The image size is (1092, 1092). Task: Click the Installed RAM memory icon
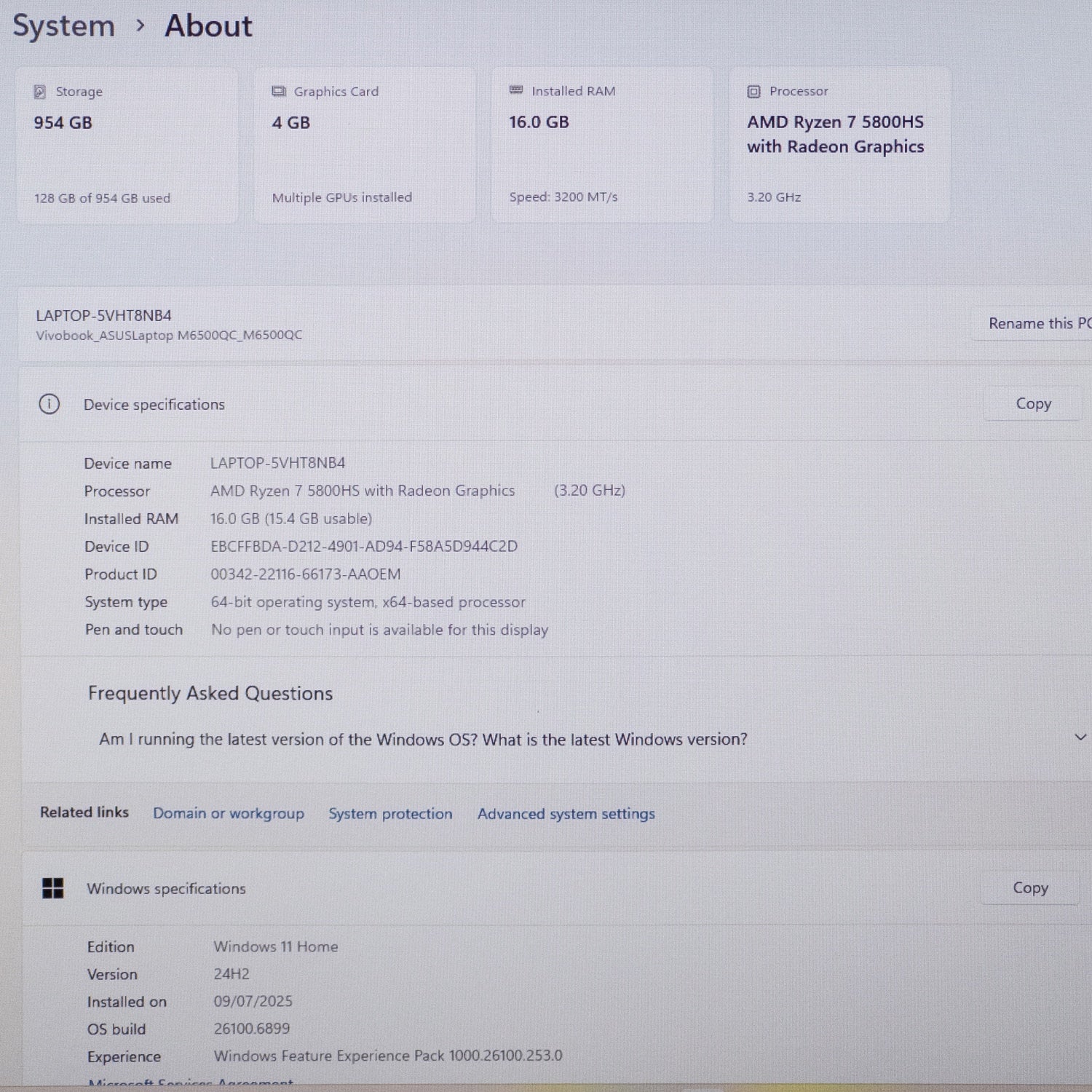click(x=516, y=90)
